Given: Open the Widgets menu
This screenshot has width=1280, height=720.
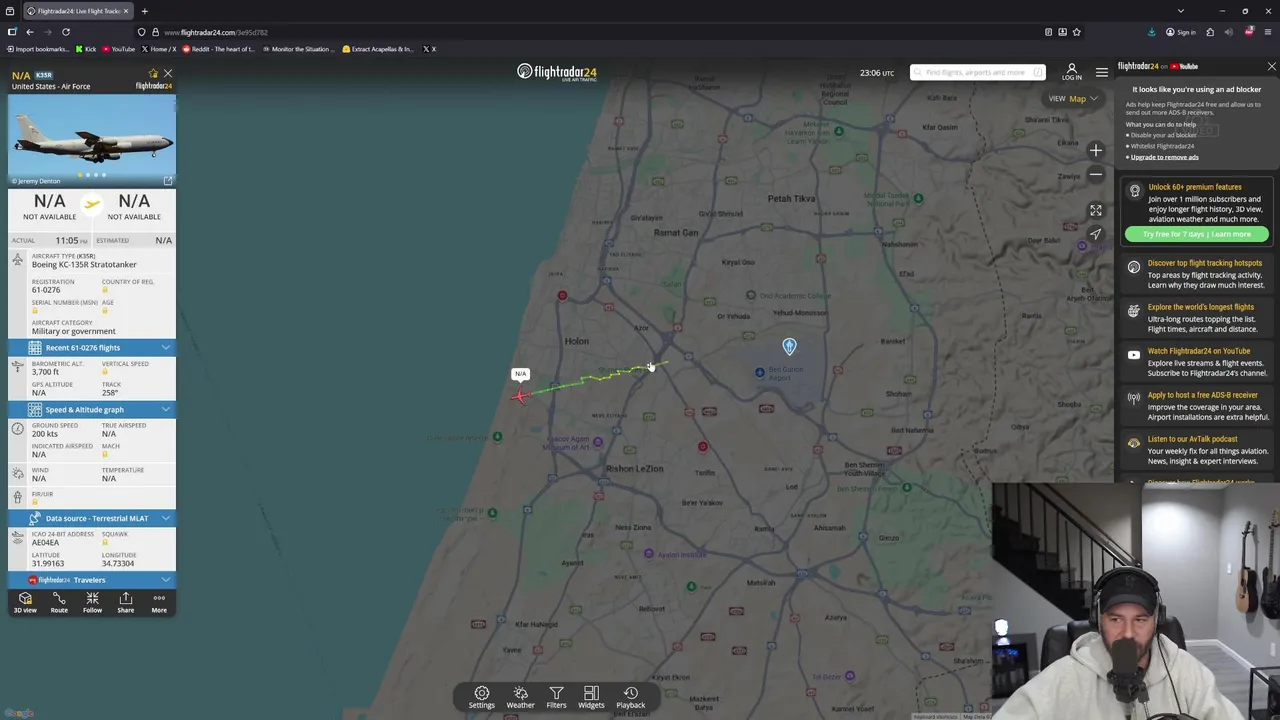Looking at the screenshot, I should (591, 697).
